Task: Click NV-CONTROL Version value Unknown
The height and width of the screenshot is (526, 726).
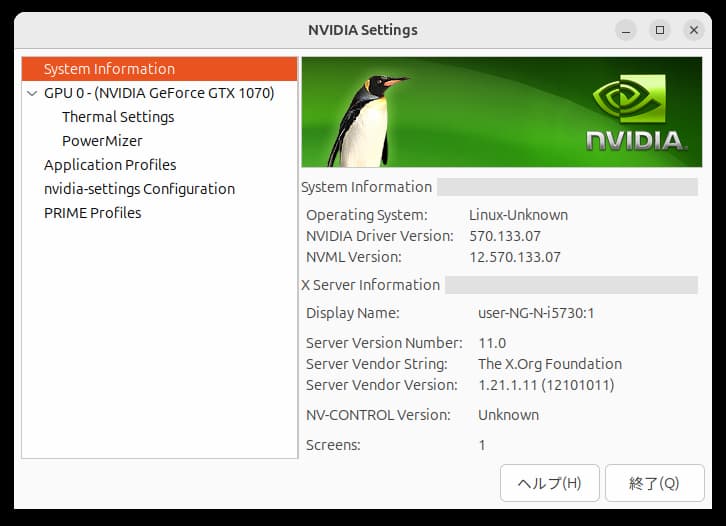Action: [x=508, y=415]
